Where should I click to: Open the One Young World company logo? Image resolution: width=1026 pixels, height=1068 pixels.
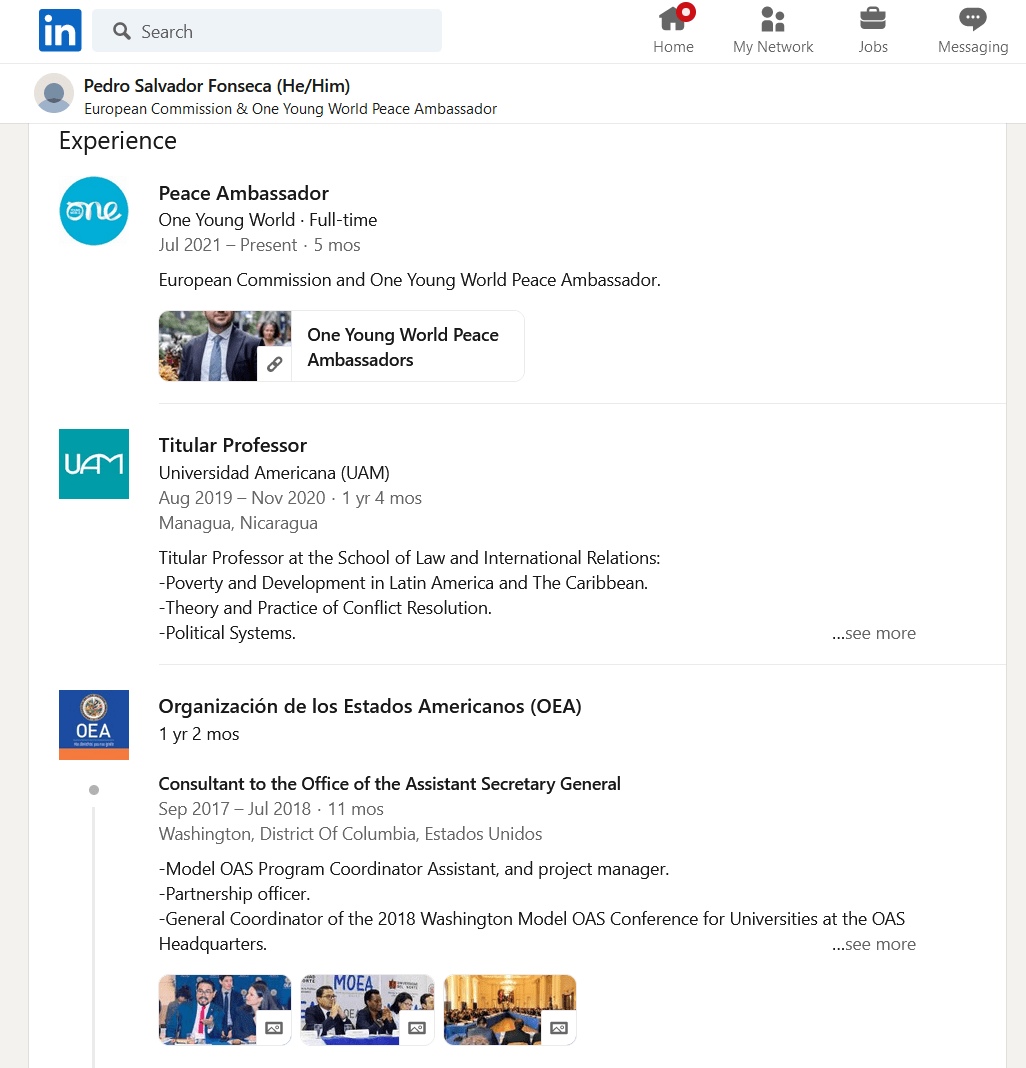coord(94,211)
